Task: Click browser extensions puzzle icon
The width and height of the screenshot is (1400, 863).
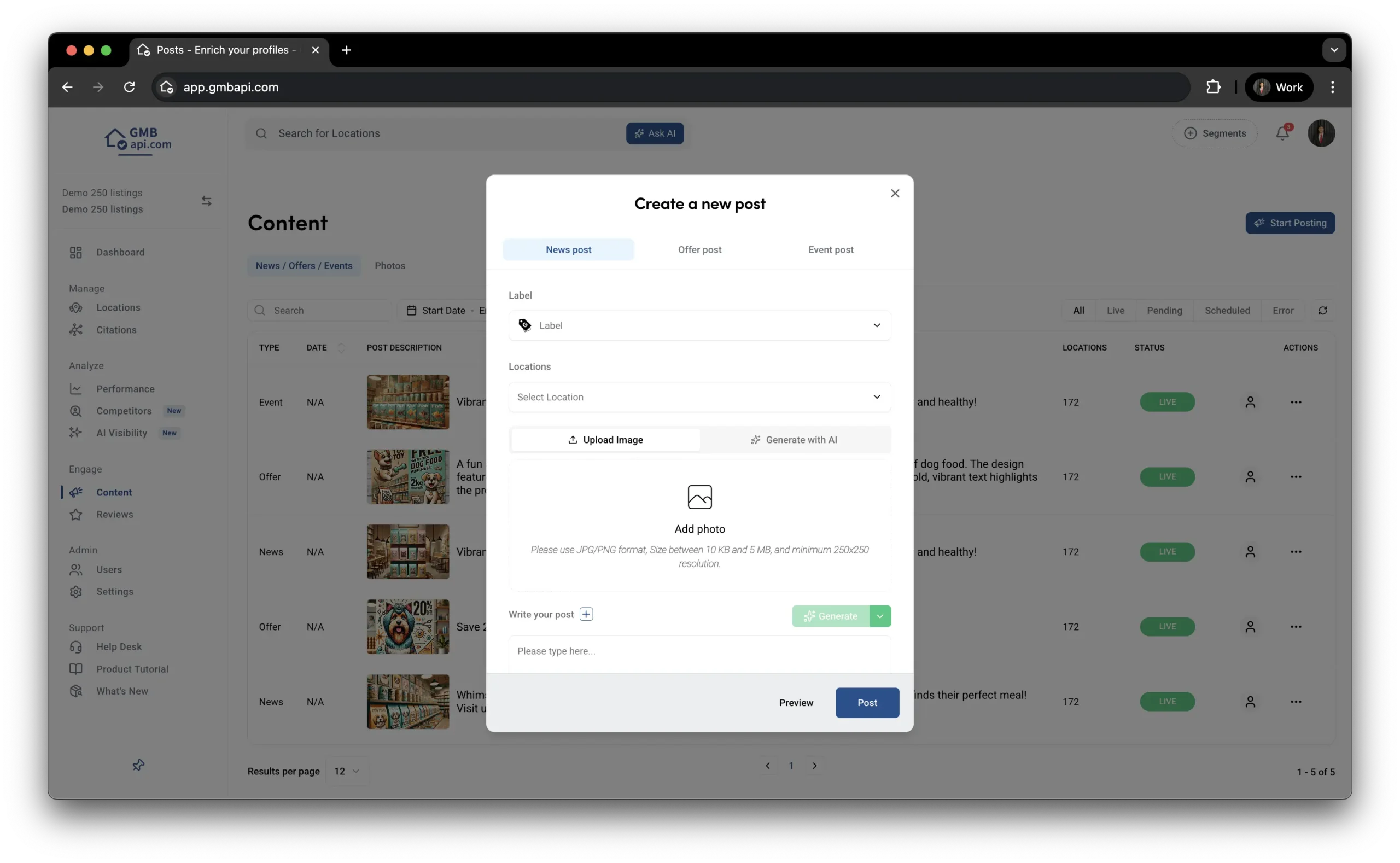Action: click(x=1213, y=88)
